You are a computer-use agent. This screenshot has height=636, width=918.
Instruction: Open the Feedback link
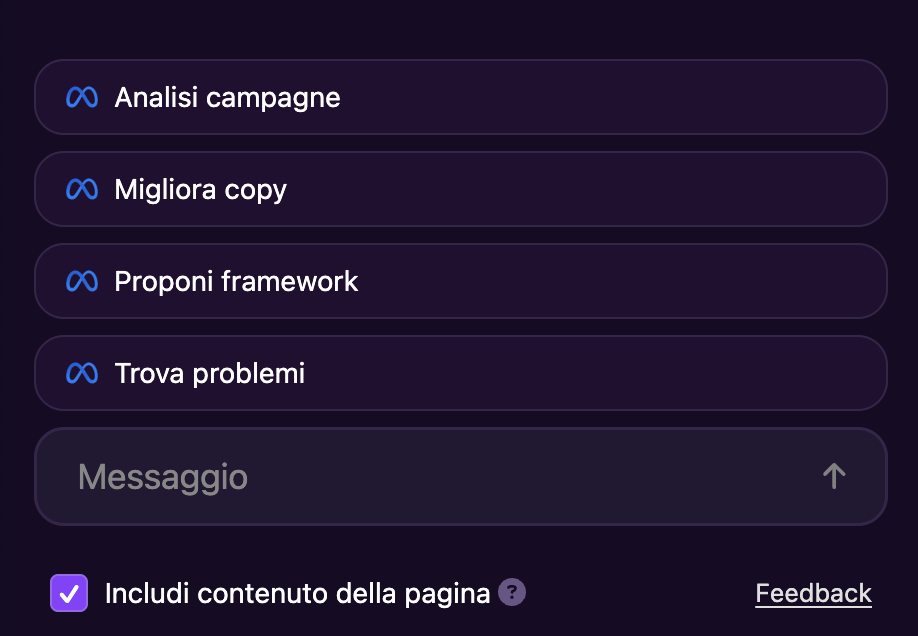click(813, 593)
